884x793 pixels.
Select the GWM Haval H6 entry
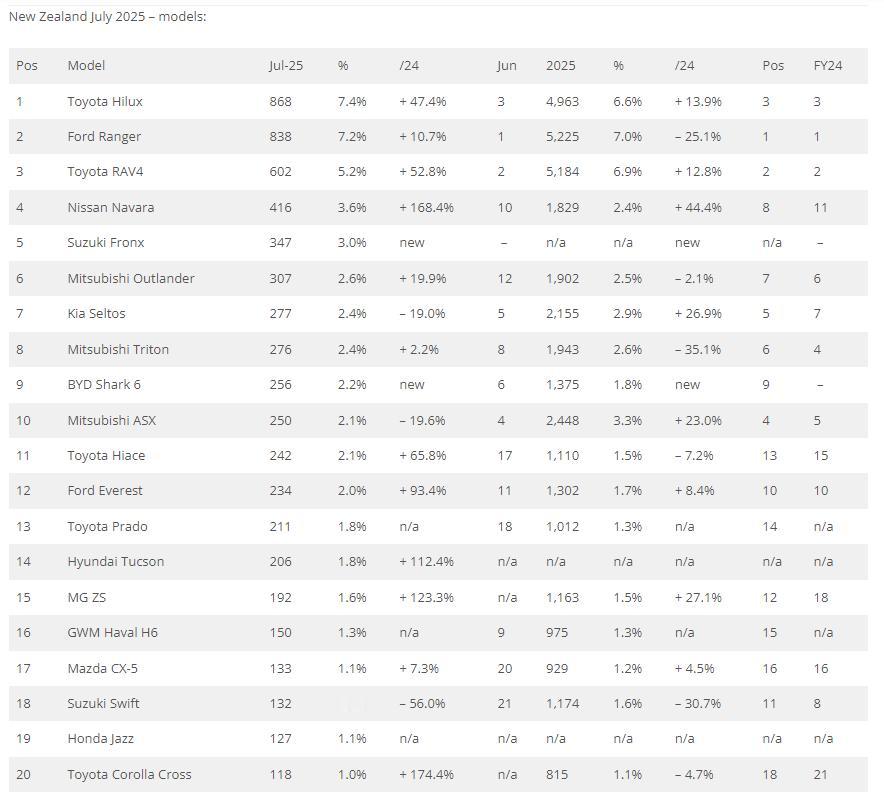pyautogui.click(x=112, y=632)
